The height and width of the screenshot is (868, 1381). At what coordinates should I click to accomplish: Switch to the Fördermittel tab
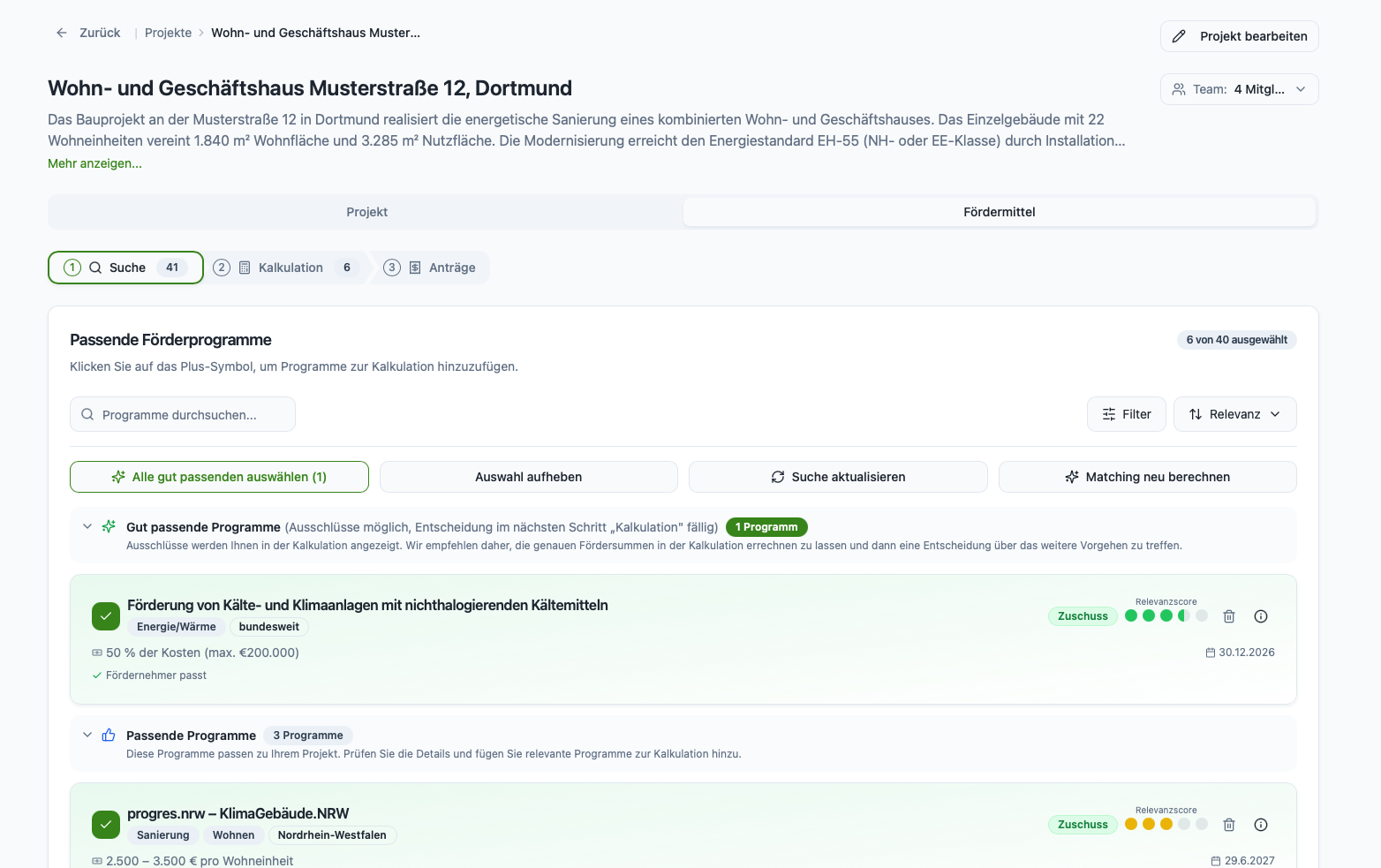pos(999,212)
